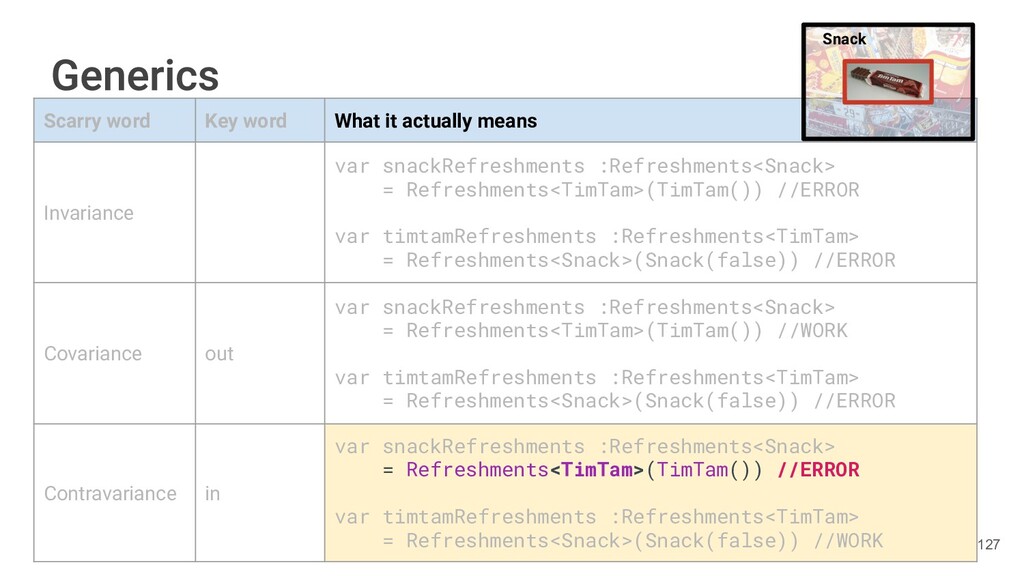Viewport: 1024px width, 576px height.
Task: Click the "Snack" label above the photo
Action: (844, 39)
